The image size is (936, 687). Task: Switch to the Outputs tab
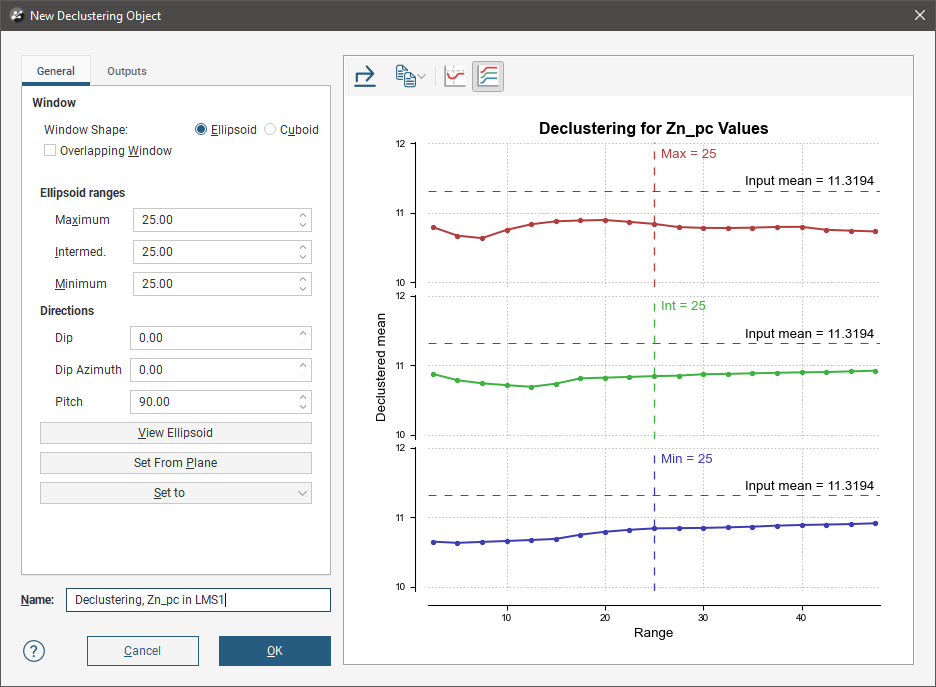click(127, 71)
